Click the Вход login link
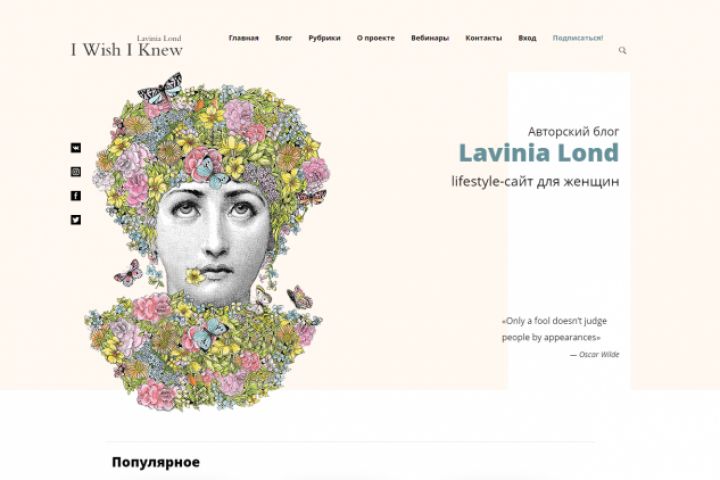Screen dimensions: 720x480 point(527,38)
